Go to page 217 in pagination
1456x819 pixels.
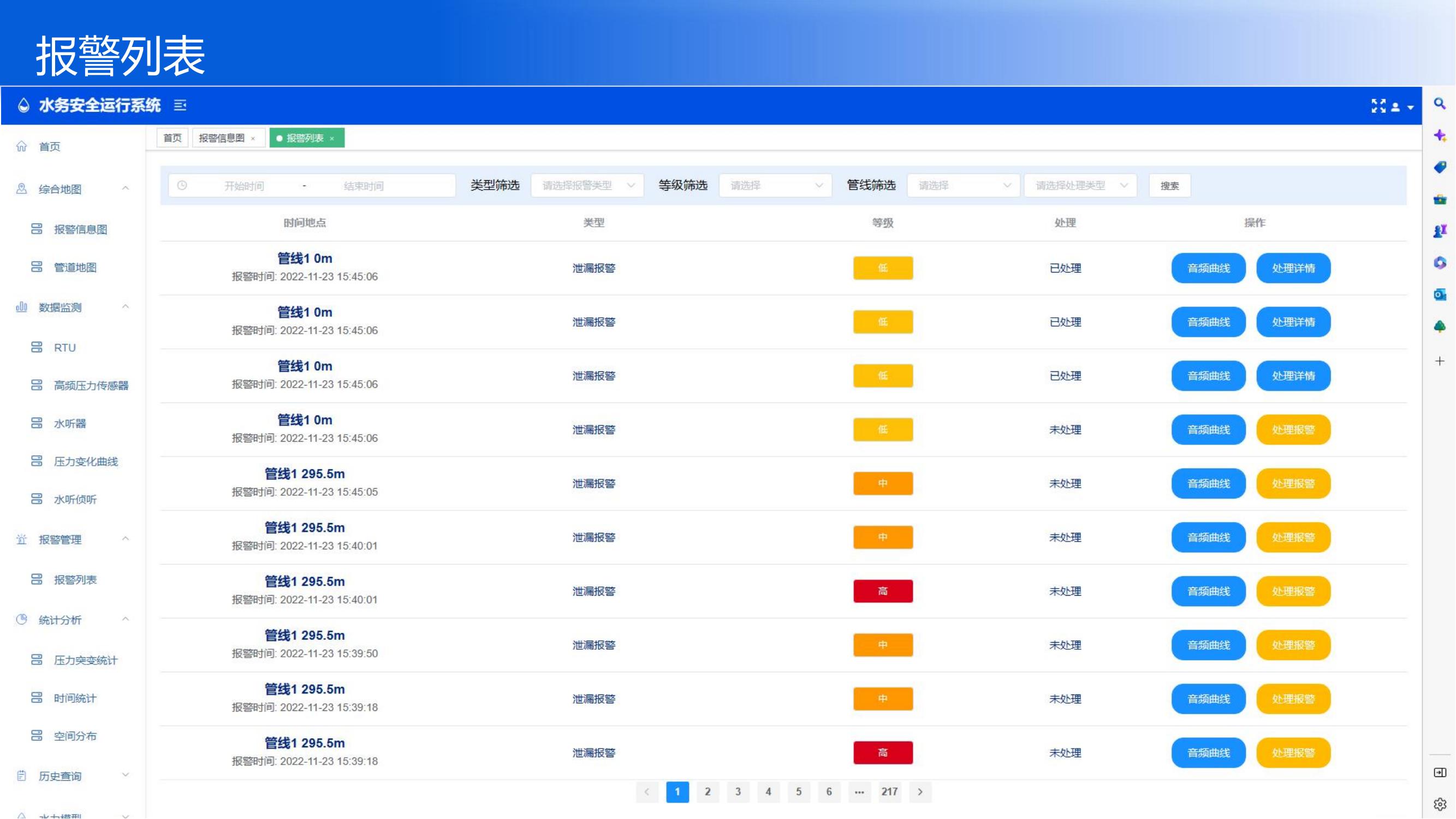pyautogui.click(x=889, y=792)
